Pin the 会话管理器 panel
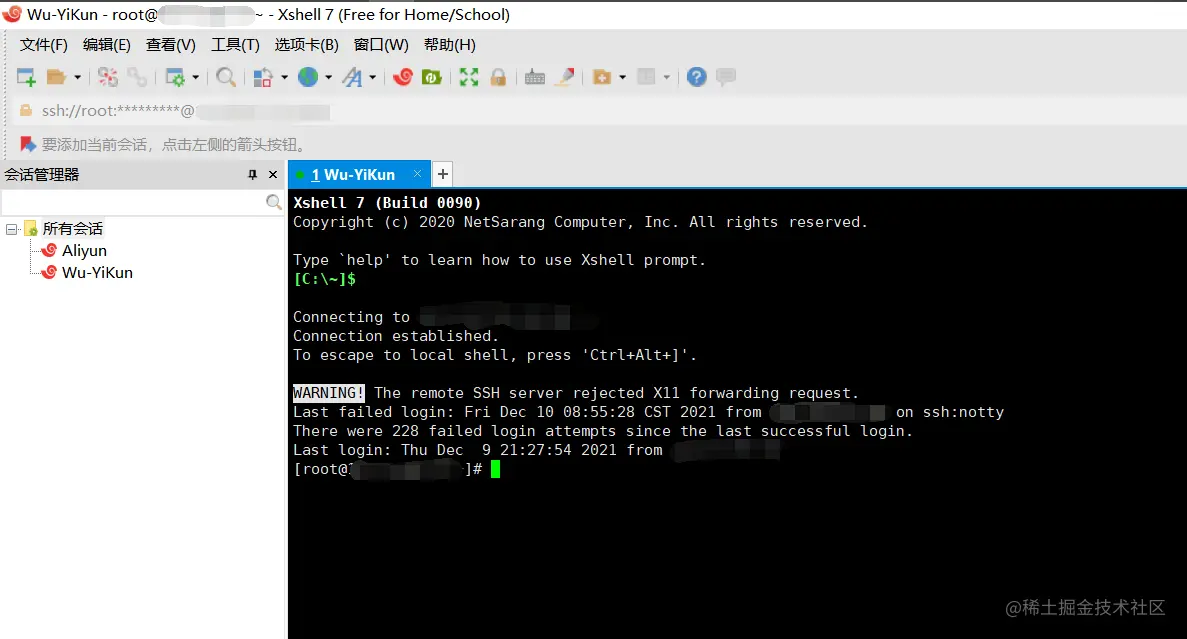 (253, 175)
